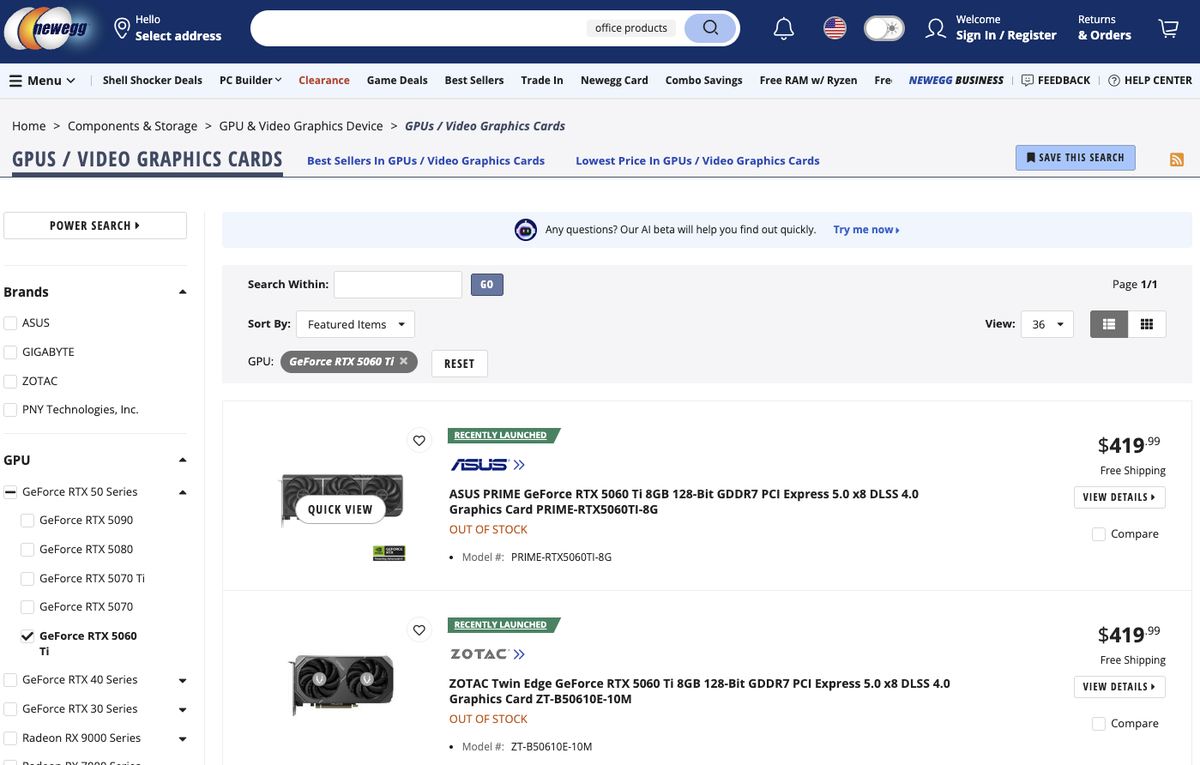
Task: Expand GeForce RTX 30 Series arrow
Action: click(182, 710)
